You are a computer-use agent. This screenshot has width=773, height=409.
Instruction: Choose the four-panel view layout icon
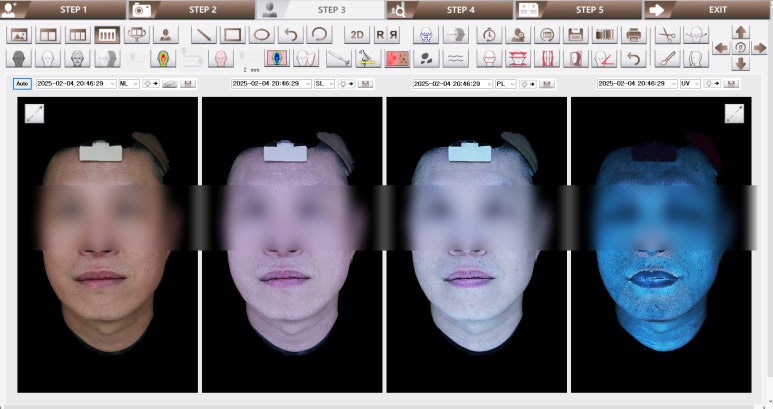click(106, 34)
